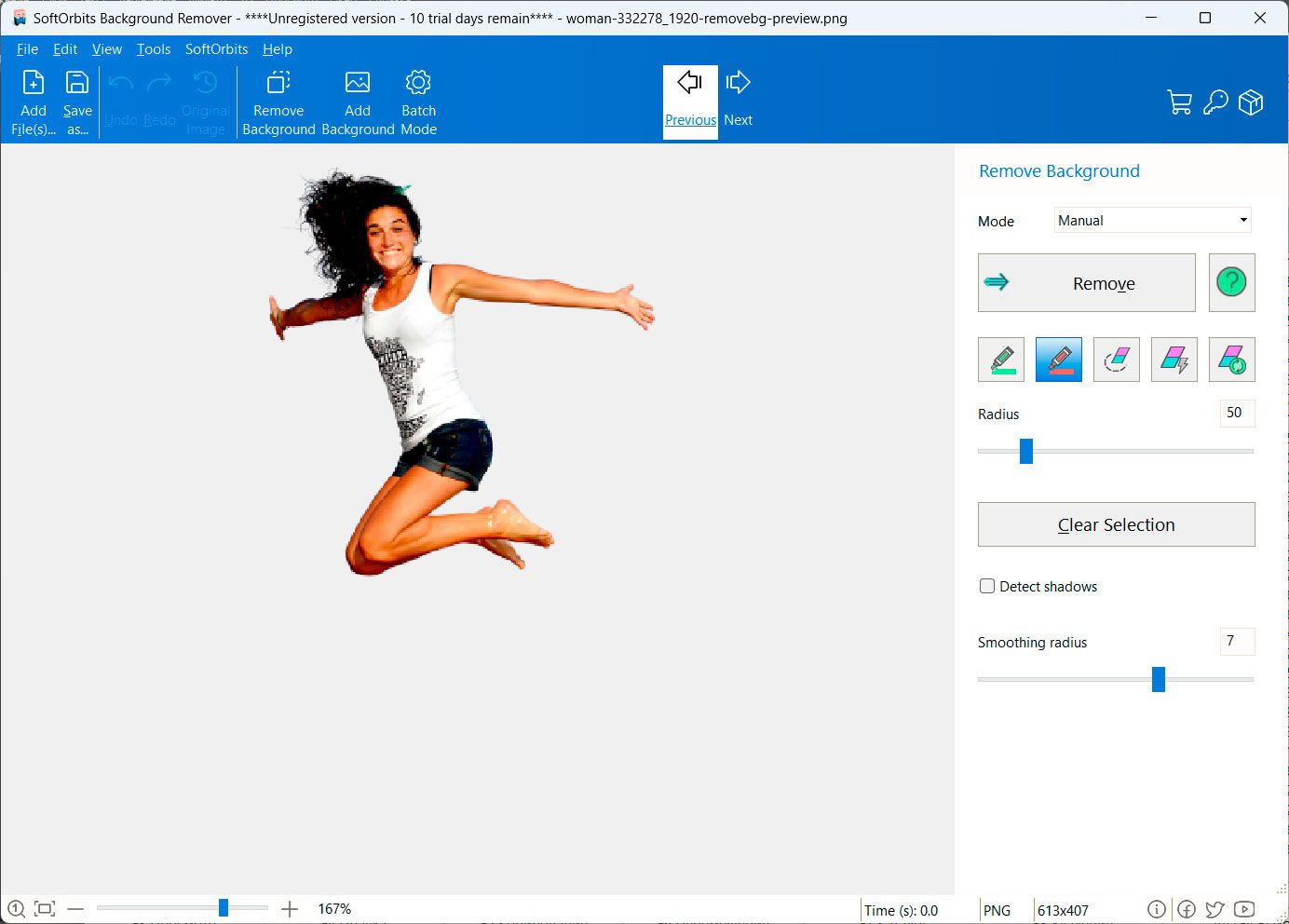Enable the Detect shadows checkbox

[987, 586]
